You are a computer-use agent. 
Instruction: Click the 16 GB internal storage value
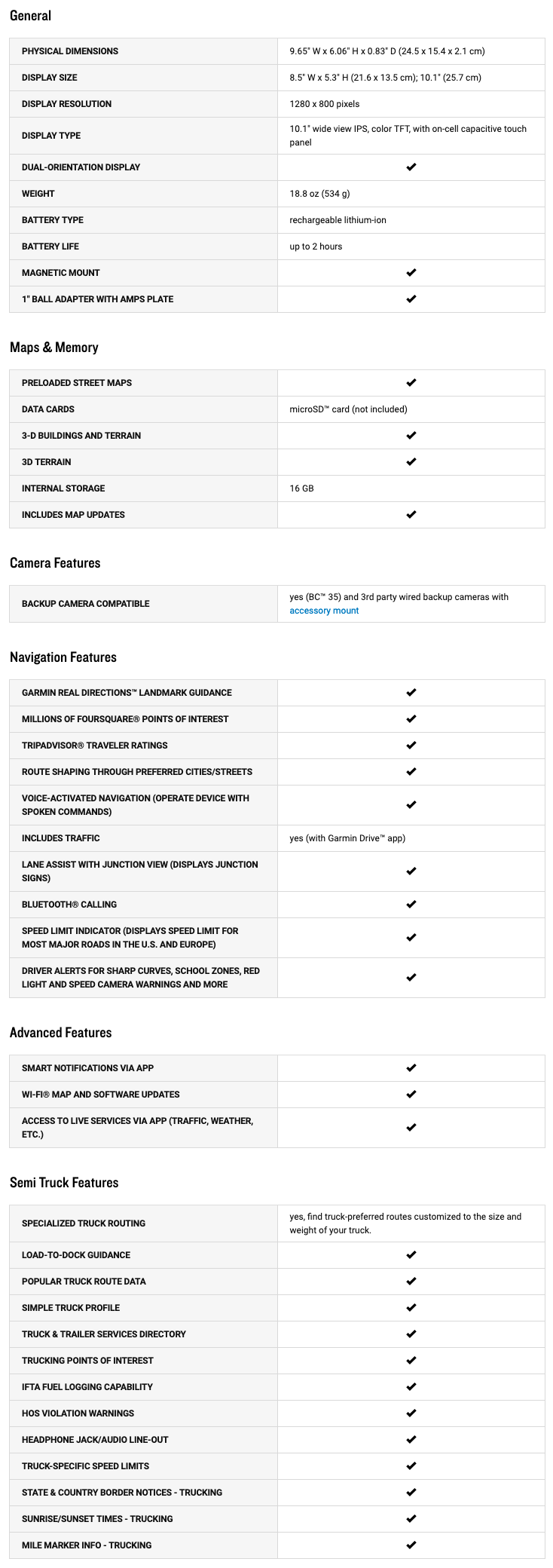click(301, 488)
